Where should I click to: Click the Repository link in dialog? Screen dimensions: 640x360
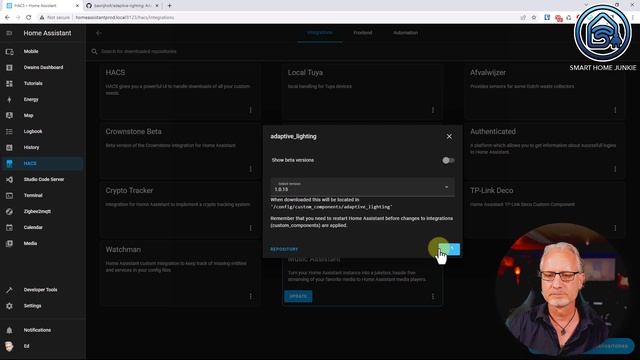tap(284, 249)
